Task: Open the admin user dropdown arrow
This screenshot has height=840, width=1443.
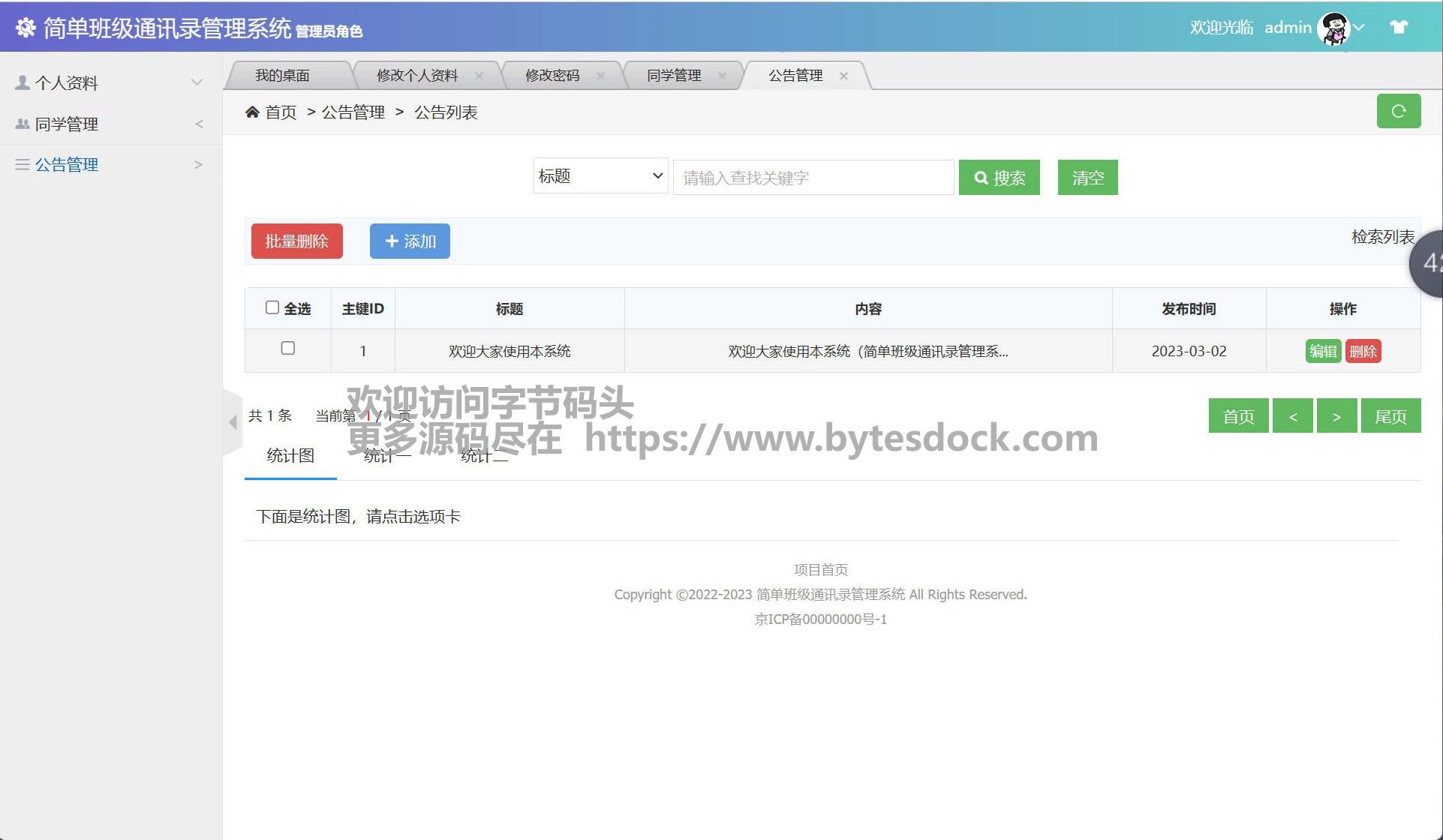Action: click(x=1359, y=28)
